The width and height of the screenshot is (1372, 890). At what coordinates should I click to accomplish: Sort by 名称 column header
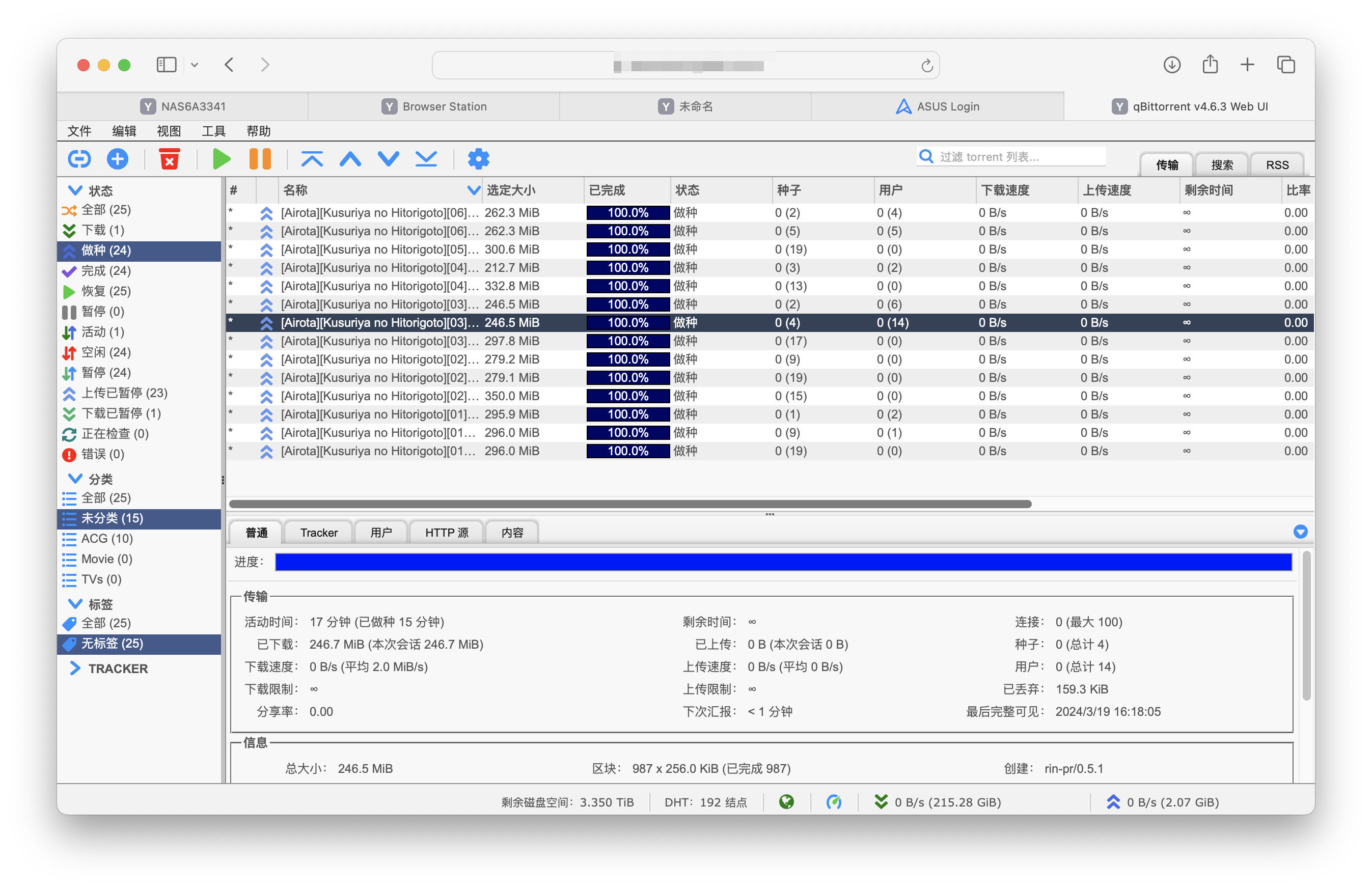point(381,190)
